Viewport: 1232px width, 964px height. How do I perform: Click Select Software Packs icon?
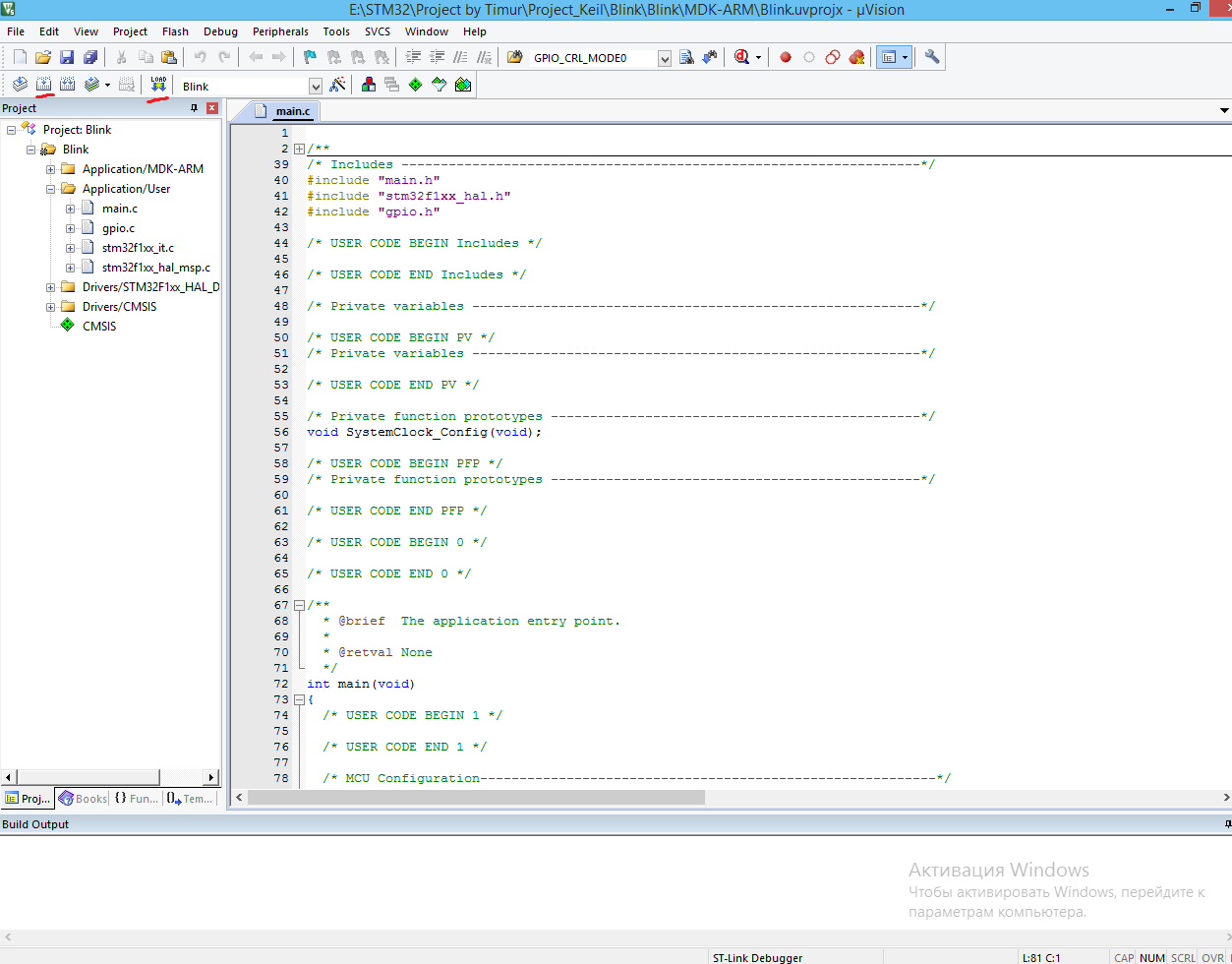coord(439,85)
